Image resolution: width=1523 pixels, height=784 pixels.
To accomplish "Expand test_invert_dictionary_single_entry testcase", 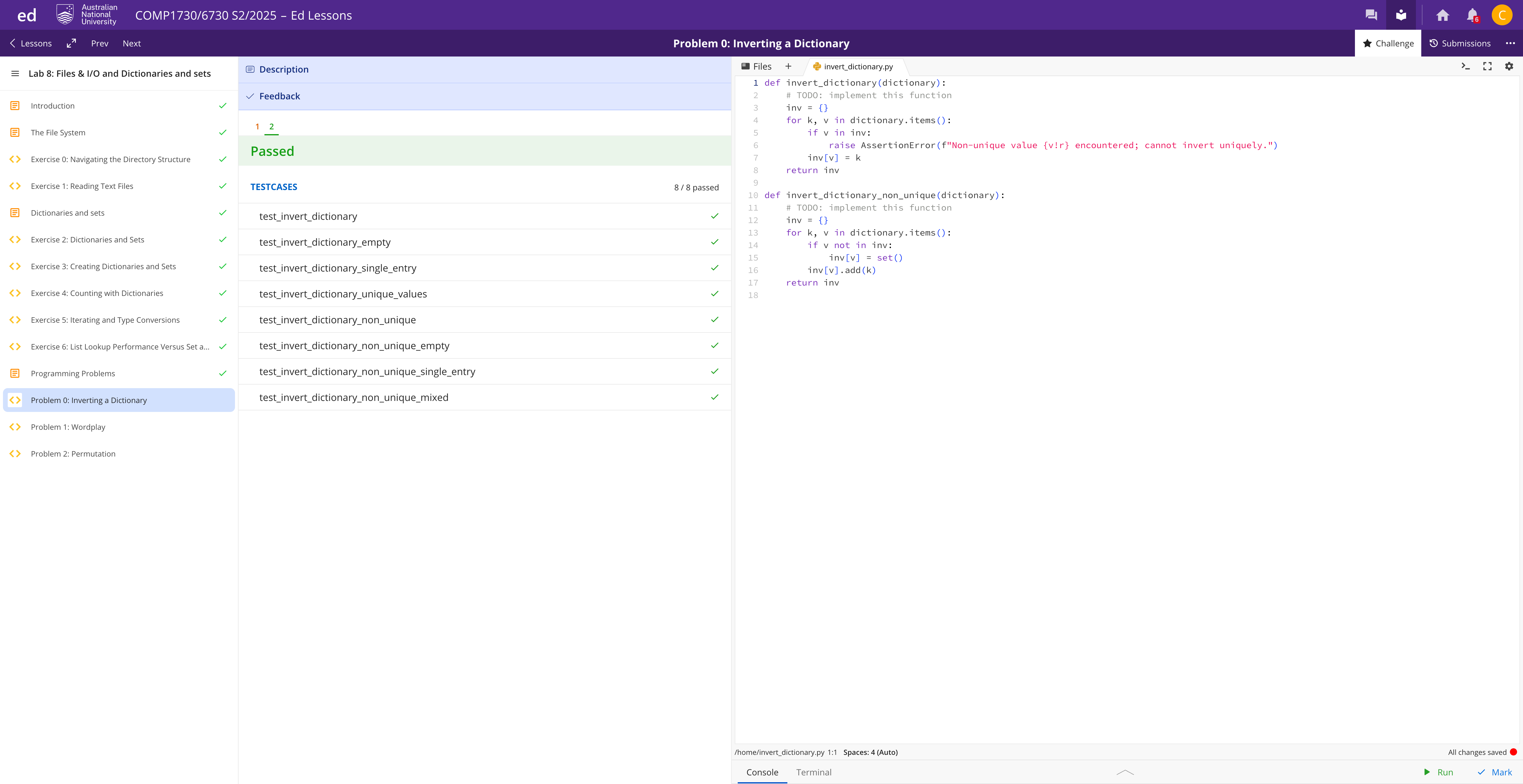I will pos(485,268).
